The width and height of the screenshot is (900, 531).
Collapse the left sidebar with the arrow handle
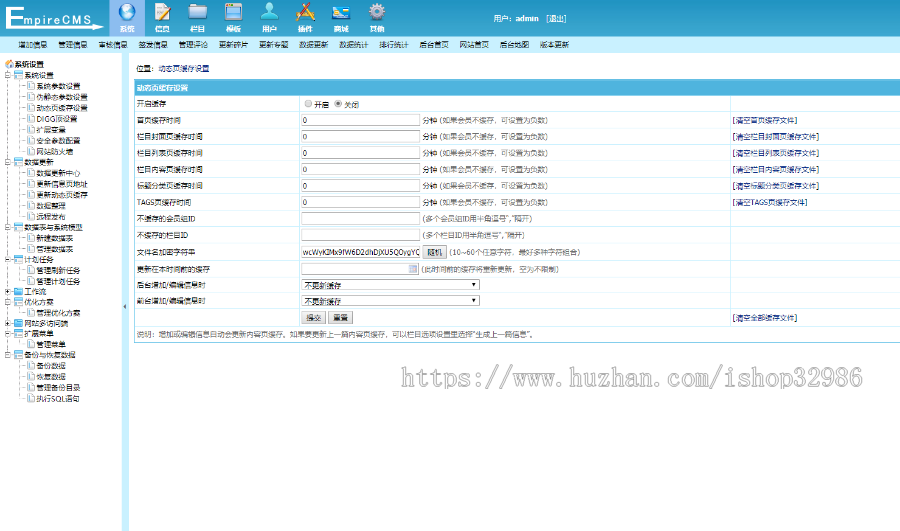(125, 307)
